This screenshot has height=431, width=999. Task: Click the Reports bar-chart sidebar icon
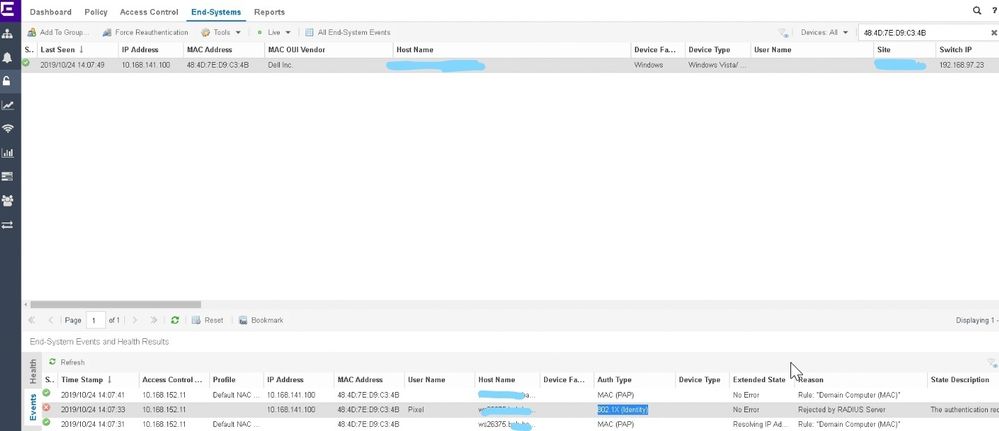9,153
